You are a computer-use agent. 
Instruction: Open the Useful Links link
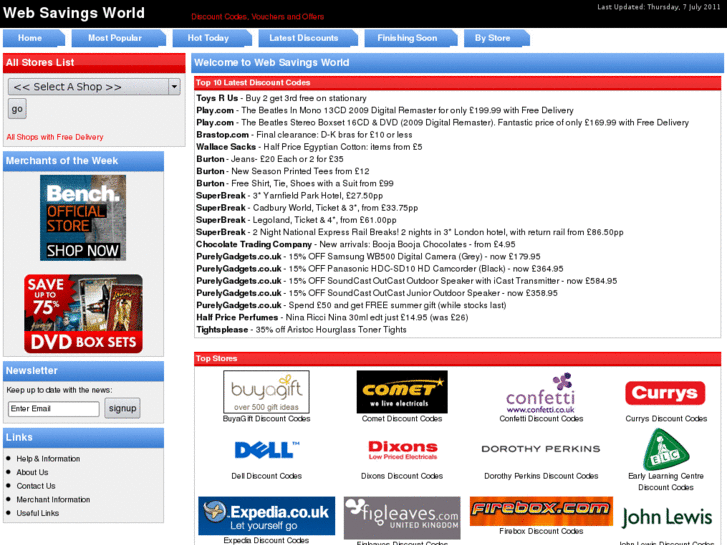(38, 513)
